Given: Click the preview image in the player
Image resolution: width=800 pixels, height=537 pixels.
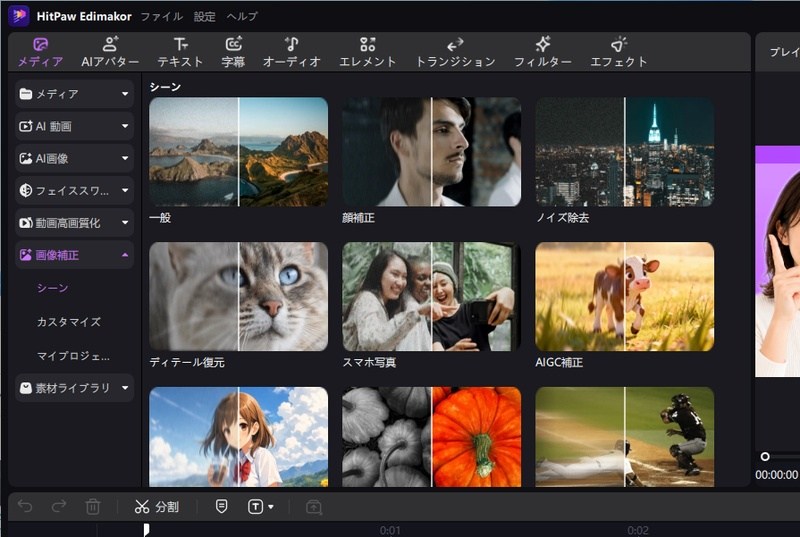Looking at the screenshot, I should click(x=778, y=261).
